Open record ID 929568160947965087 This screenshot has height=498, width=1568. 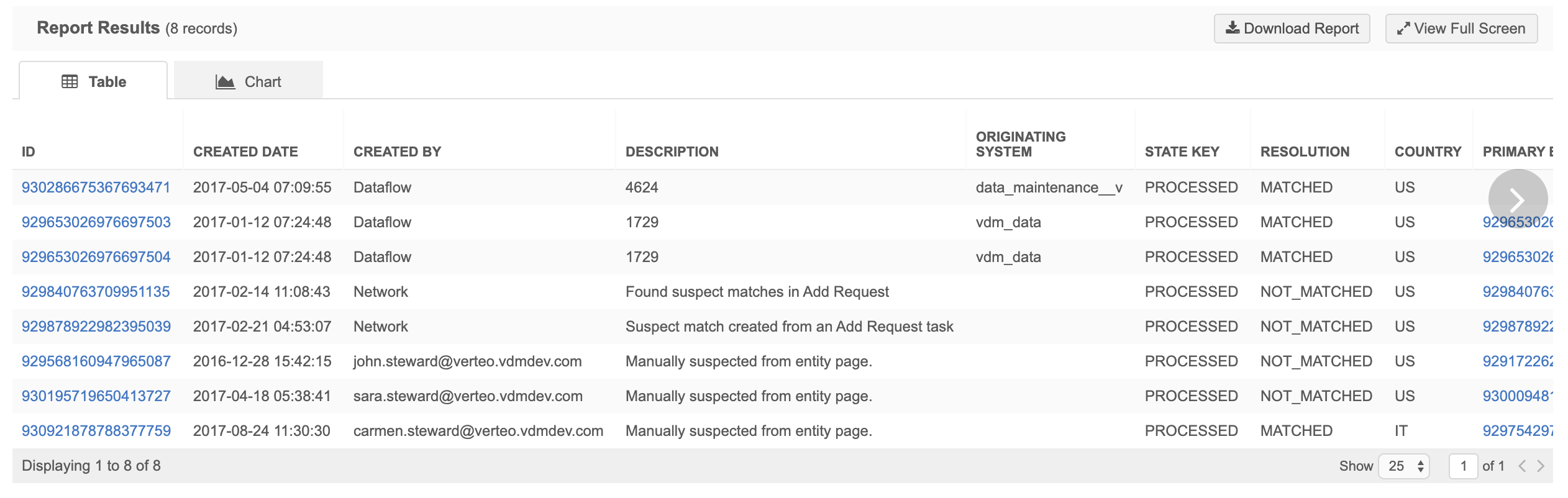point(96,361)
